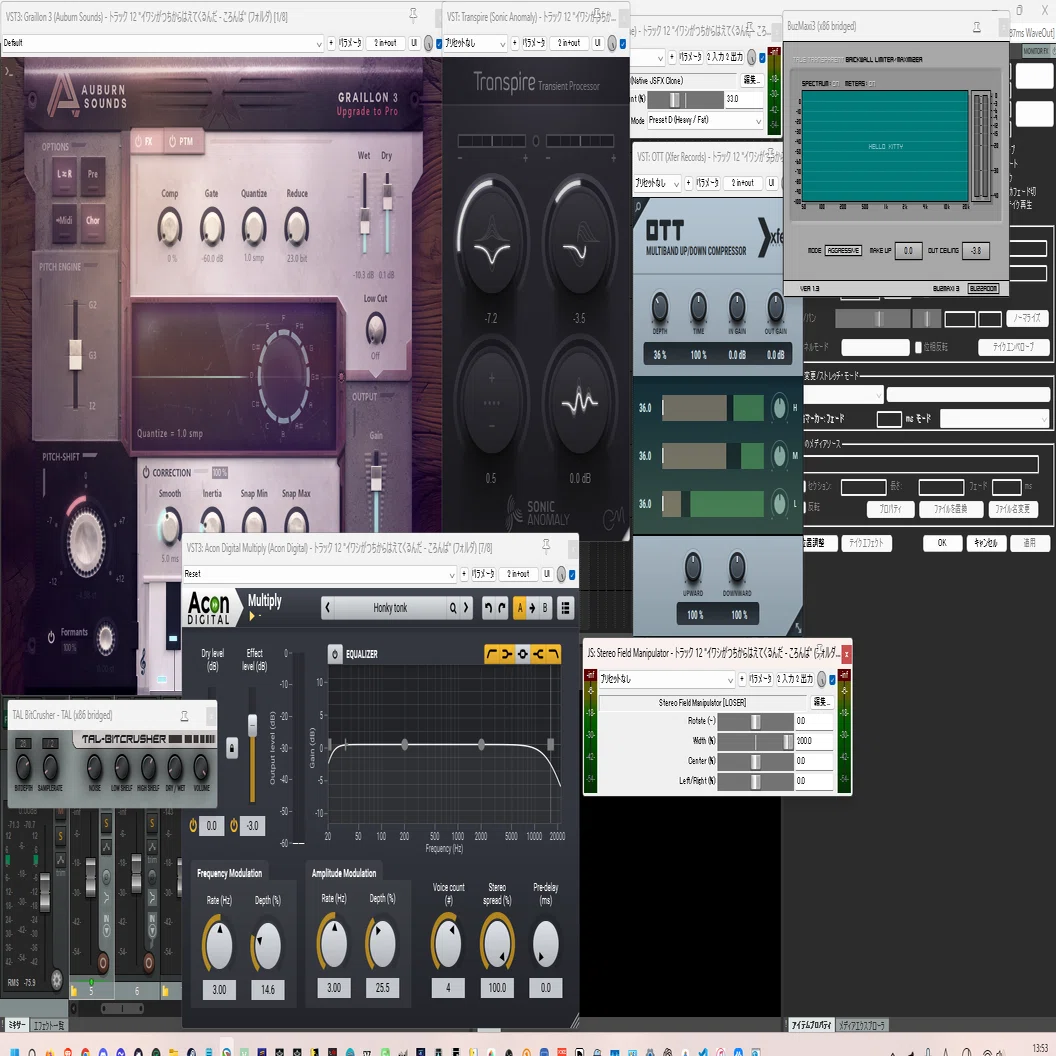Open the ms モード dropdown in item properties

coord(995,419)
